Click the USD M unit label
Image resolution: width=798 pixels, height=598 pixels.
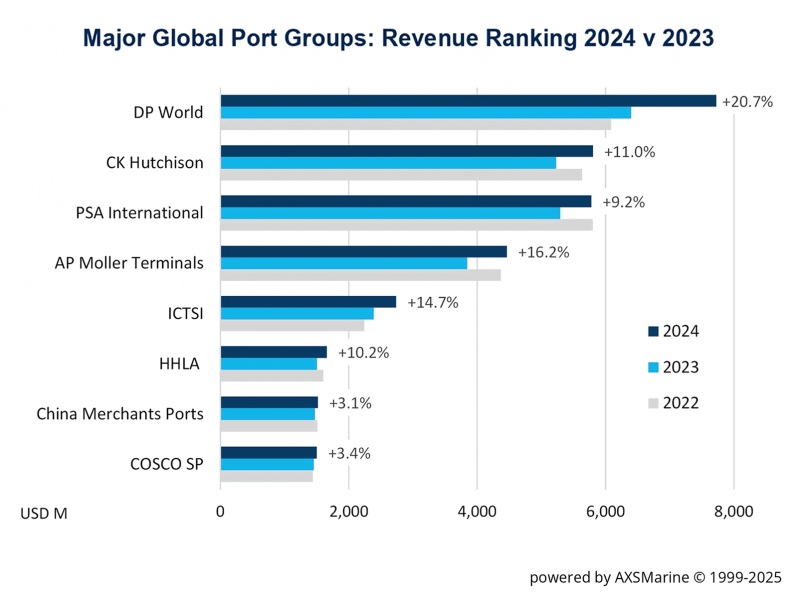tap(44, 514)
